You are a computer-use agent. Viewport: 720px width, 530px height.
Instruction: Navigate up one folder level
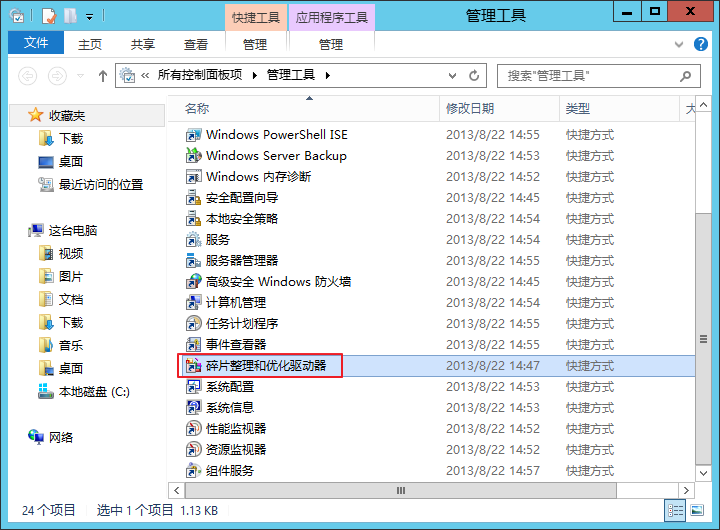(103, 76)
